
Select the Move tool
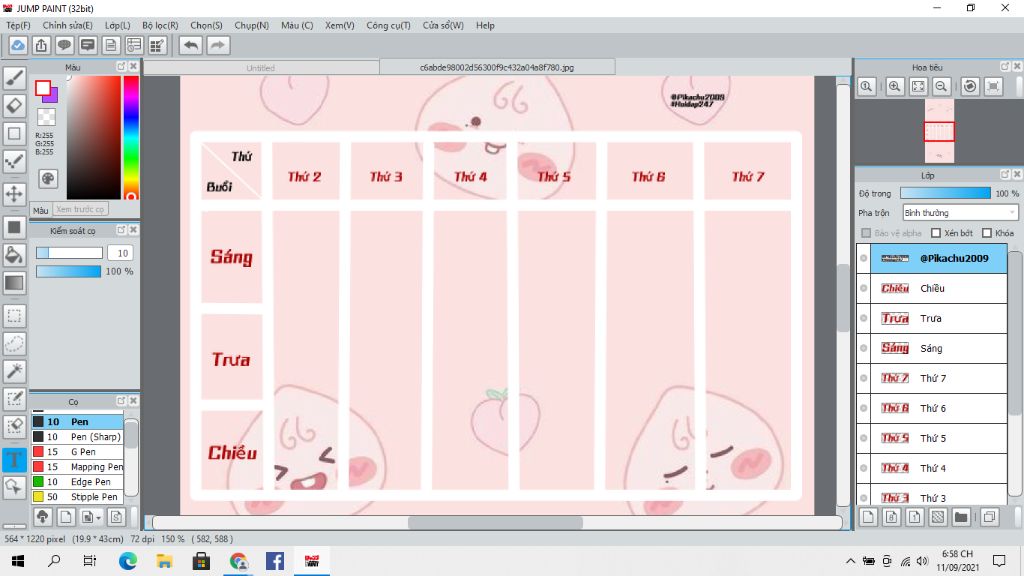14,194
